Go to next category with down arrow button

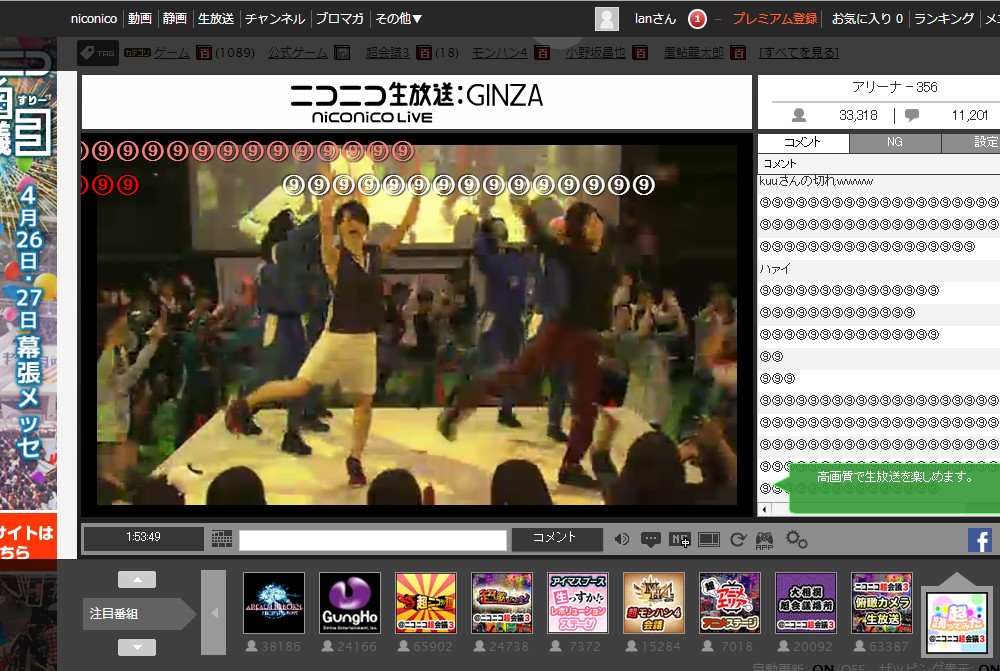[136, 647]
